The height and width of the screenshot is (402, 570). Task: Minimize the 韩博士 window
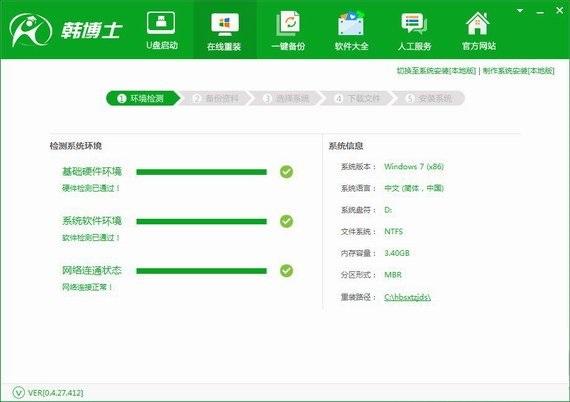540,12
